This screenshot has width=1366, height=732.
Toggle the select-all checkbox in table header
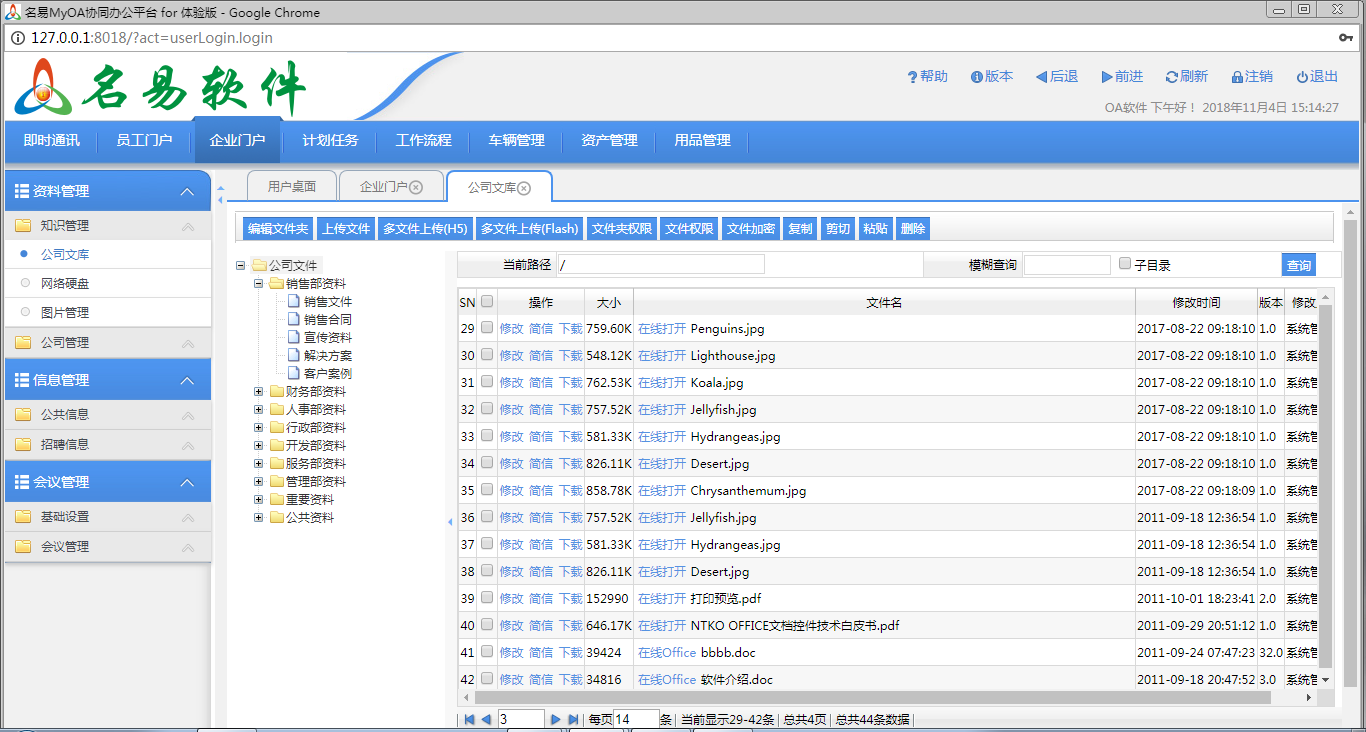click(487, 301)
